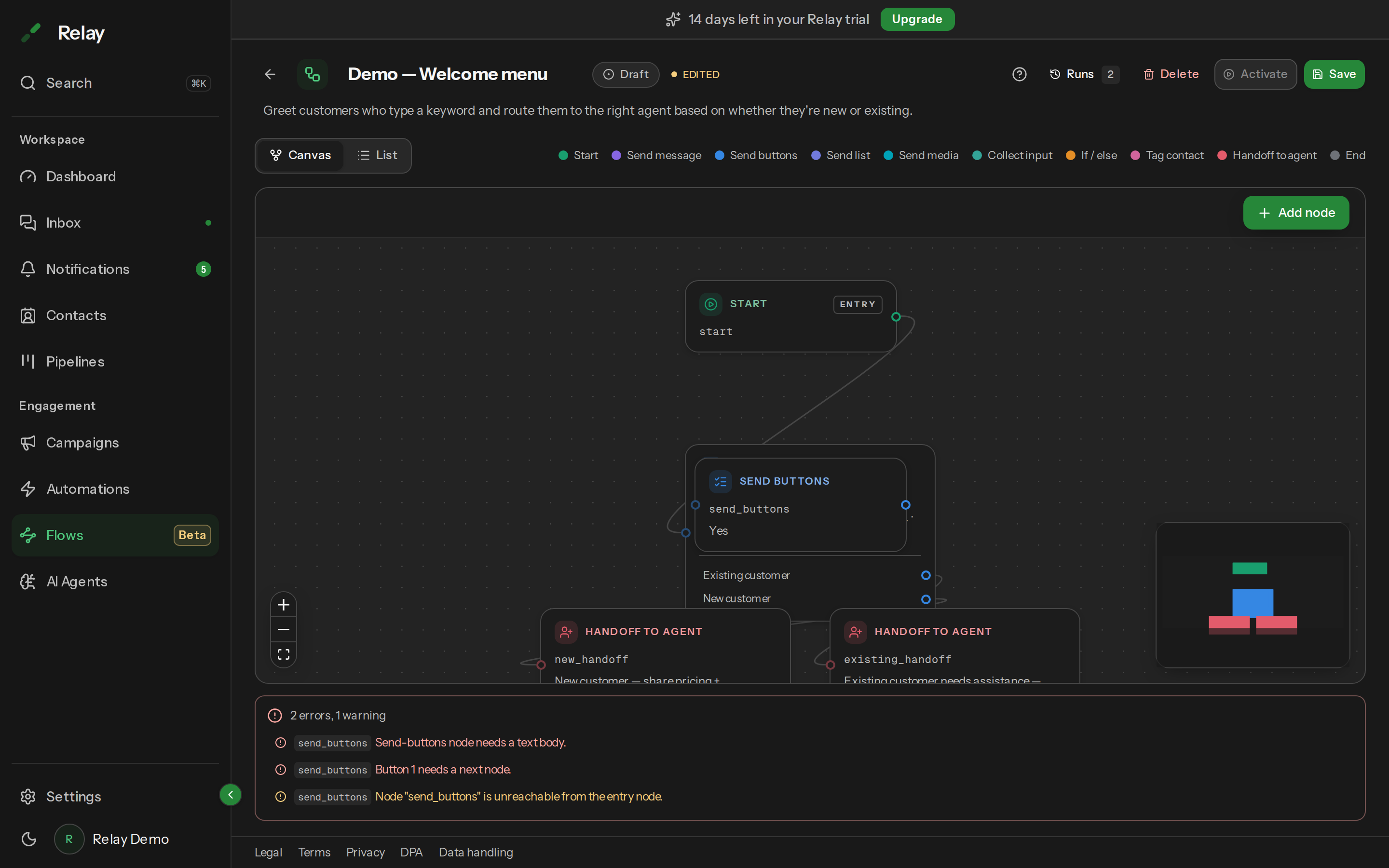Click the Handoff to agent legend dot
1389x868 pixels.
coord(1222,155)
